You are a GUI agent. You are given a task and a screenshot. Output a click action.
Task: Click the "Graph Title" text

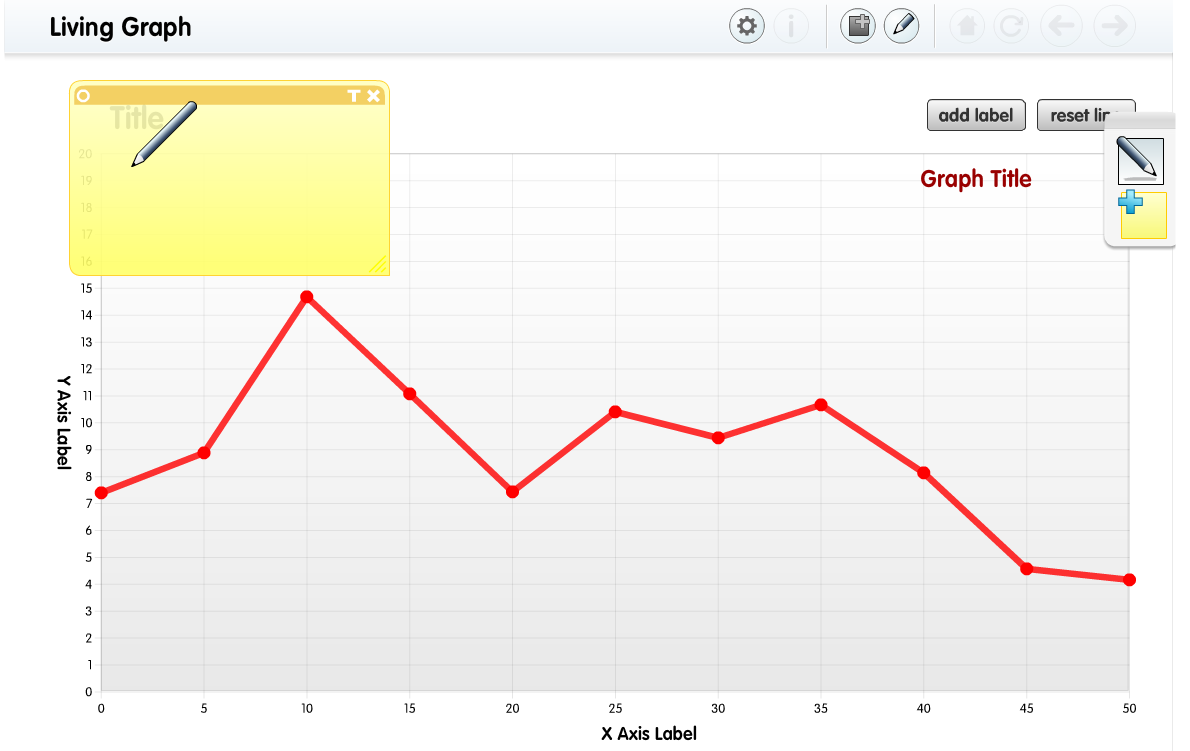tap(975, 179)
